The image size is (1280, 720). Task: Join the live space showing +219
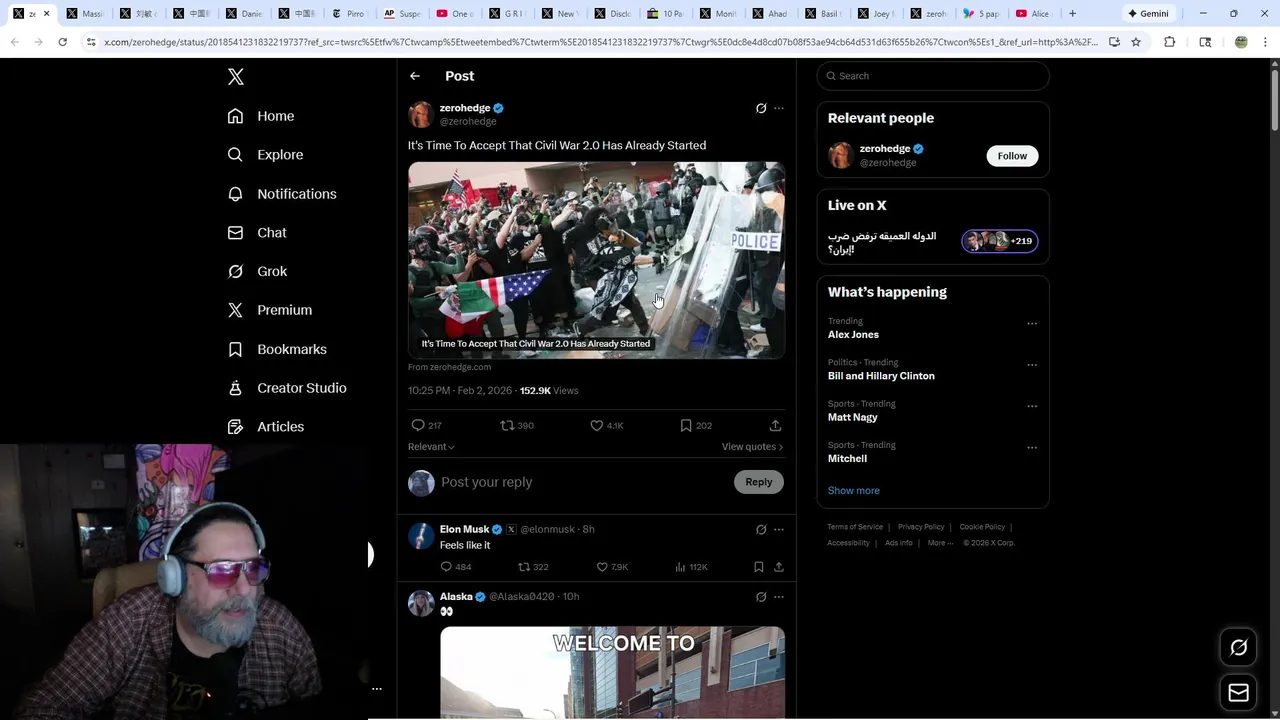tap(1000, 241)
